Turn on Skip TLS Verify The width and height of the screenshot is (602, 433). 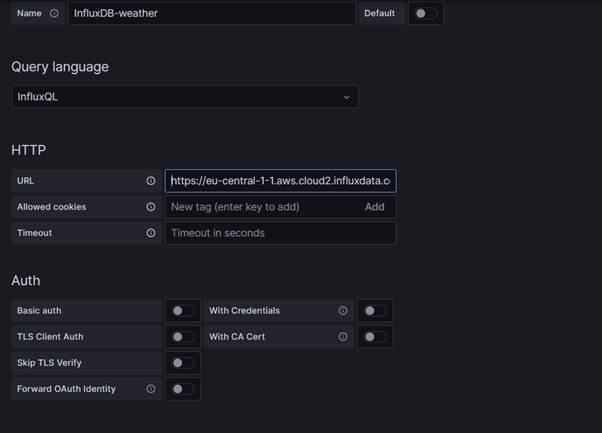pyautogui.click(x=183, y=363)
